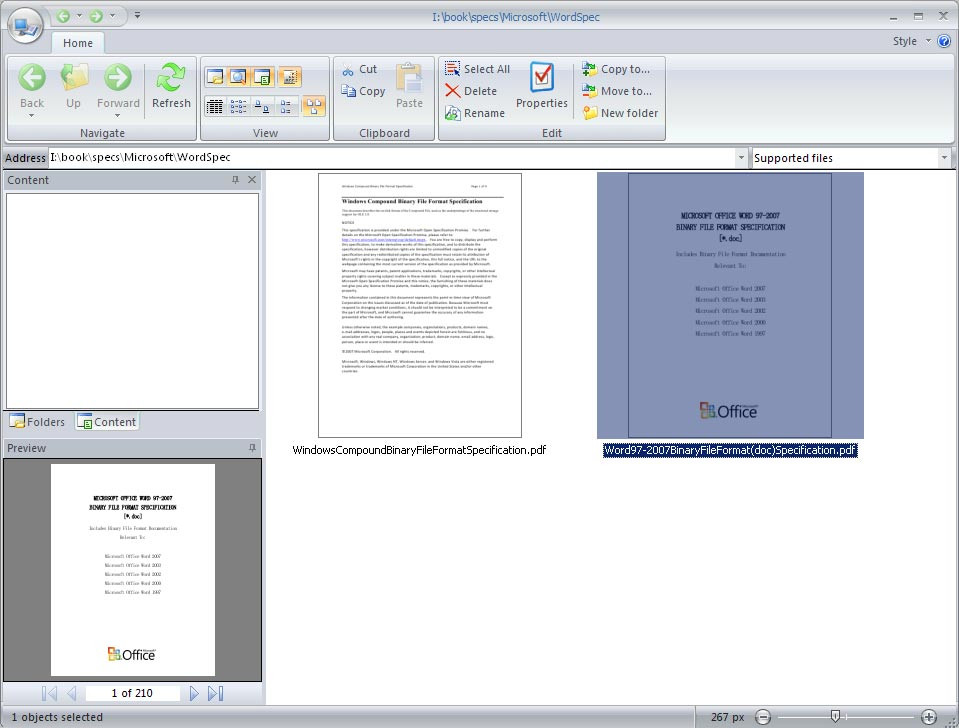Screen dimensions: 959x728
Task: Click '1 objects selected' status text
Action: (x=57, y=717)
